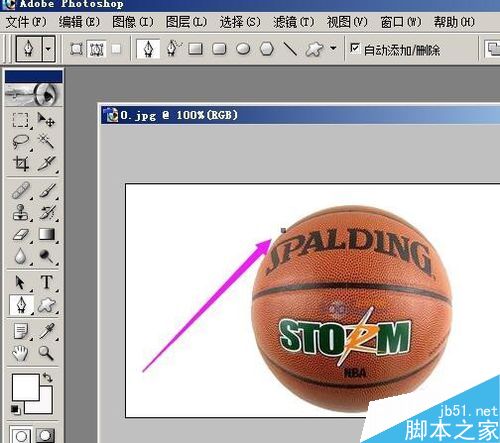Screen dimensions: 500x443
Task: Select the Rectangular Marquee tool
Action: point(20,120)
